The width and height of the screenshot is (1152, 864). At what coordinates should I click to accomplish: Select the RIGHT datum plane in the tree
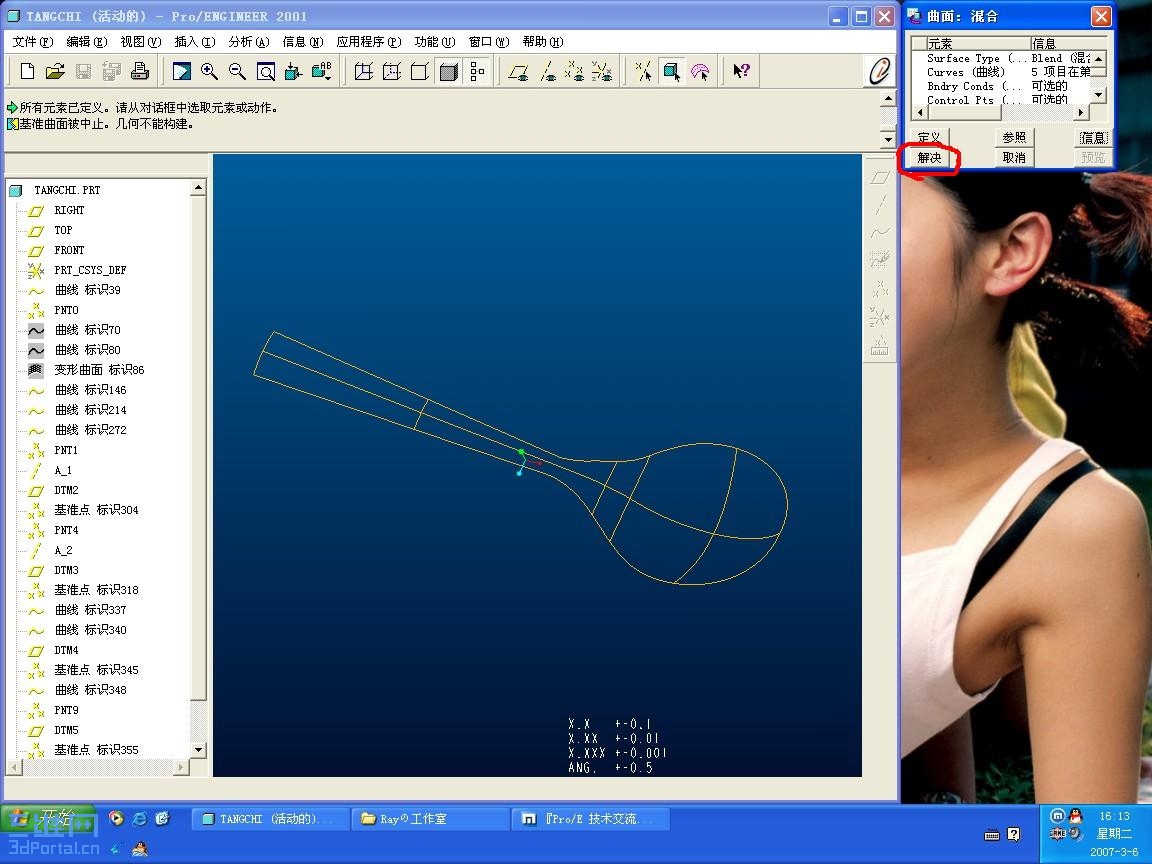point(69,210)
